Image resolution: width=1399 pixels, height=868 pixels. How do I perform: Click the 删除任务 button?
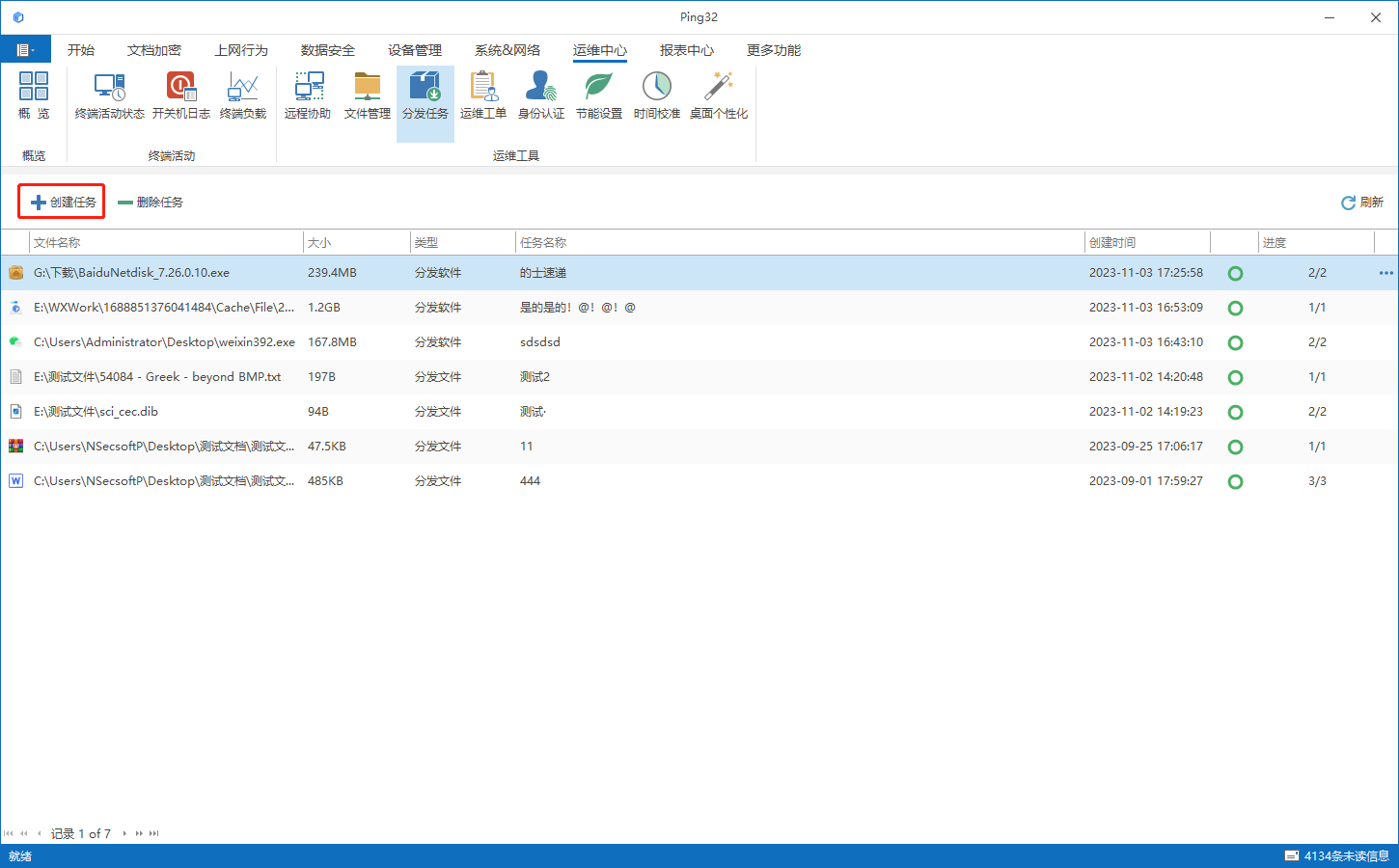click(x=151, y=202)
